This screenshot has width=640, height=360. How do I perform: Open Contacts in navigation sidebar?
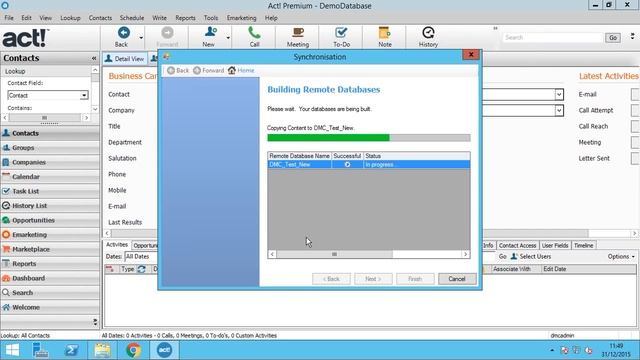(x=50, y=133)
